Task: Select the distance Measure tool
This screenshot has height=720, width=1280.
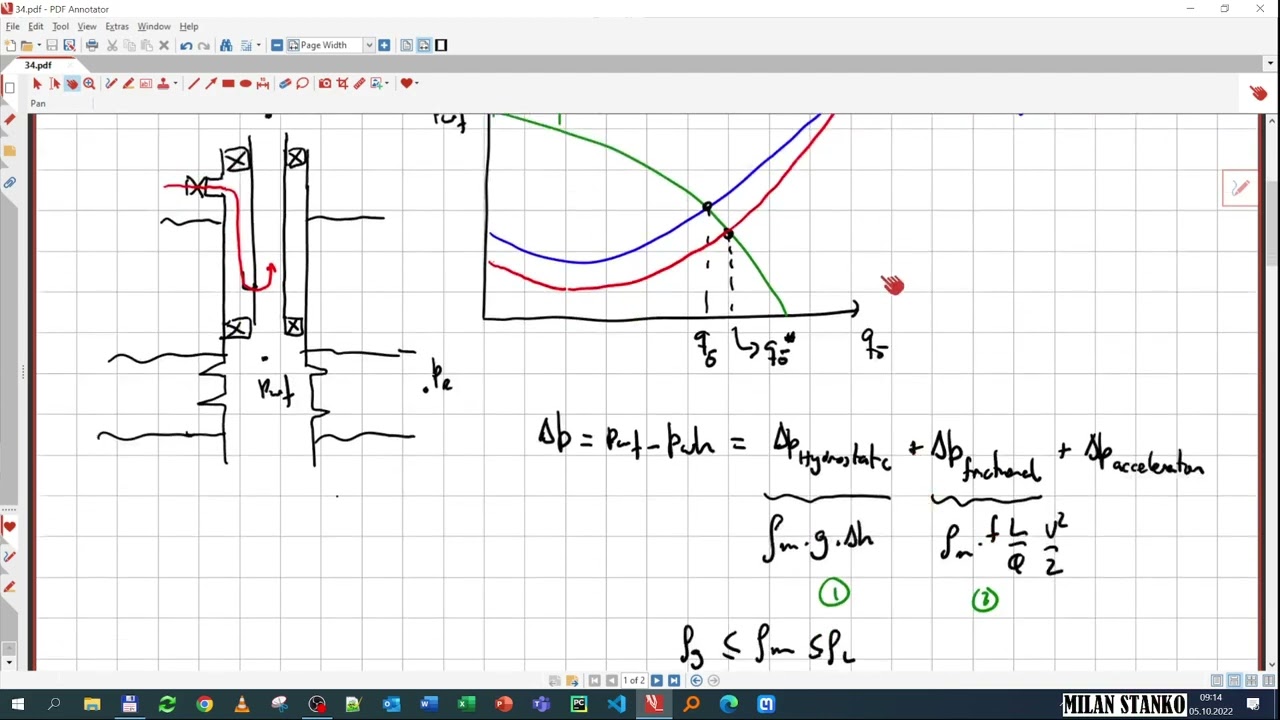Action: pyautogui.click(x=262, y=83)
